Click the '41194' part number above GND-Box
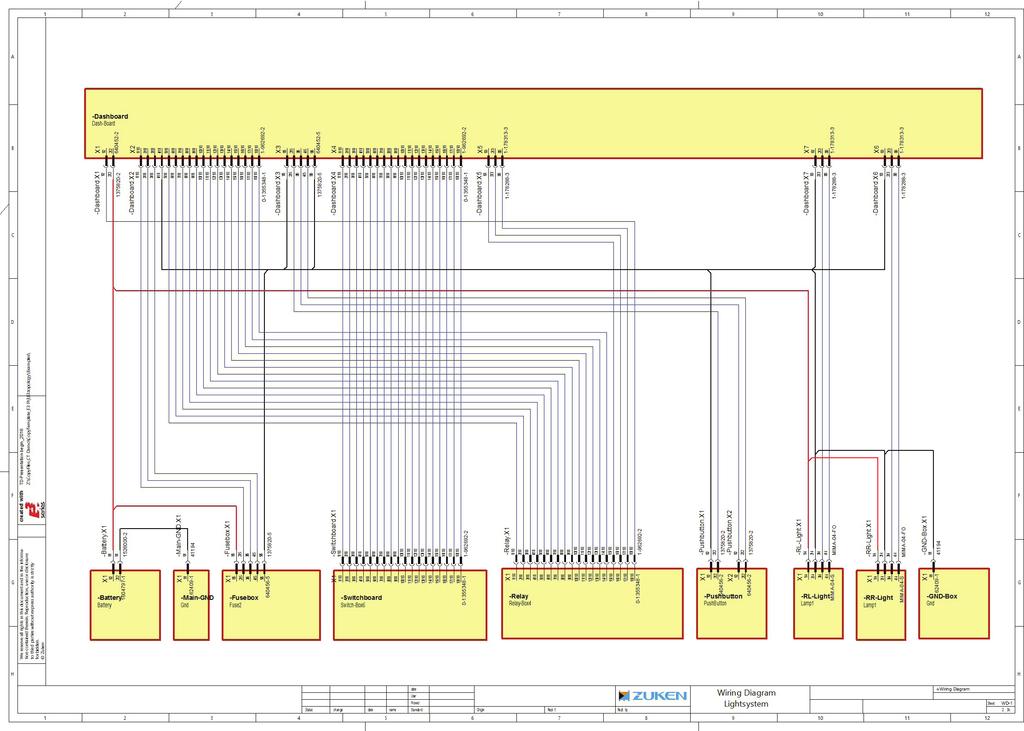 pyautogui.click(x=939, y=547)
